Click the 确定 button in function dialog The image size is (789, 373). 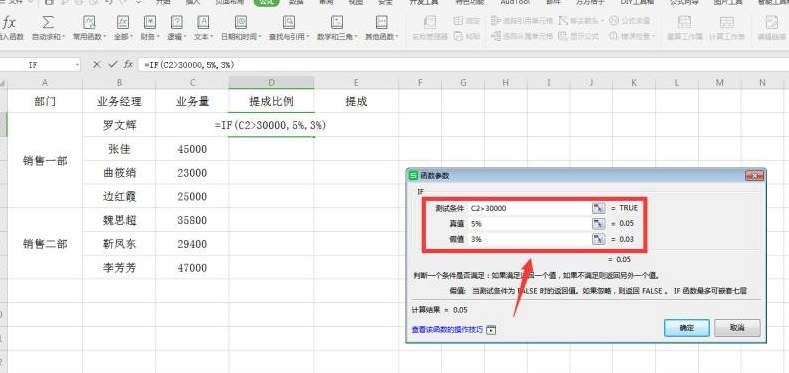coord(686,328)
